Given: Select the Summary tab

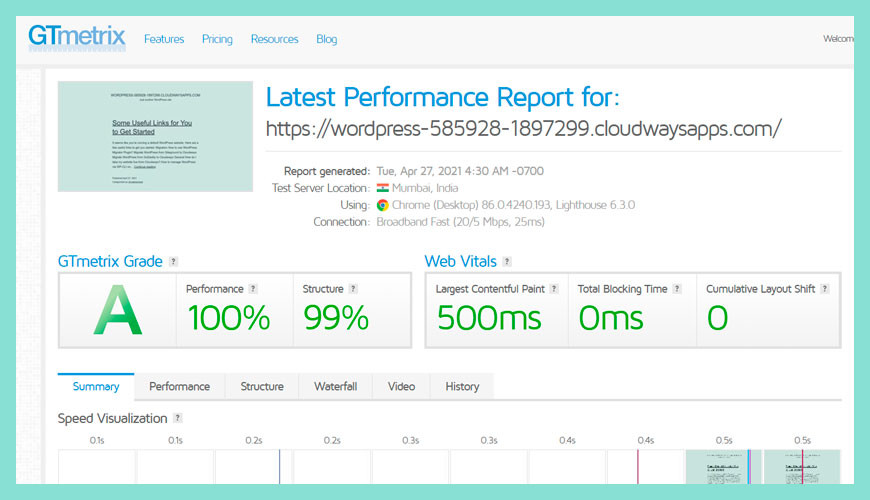Looking at the screenshot, I should click(96, 386).
